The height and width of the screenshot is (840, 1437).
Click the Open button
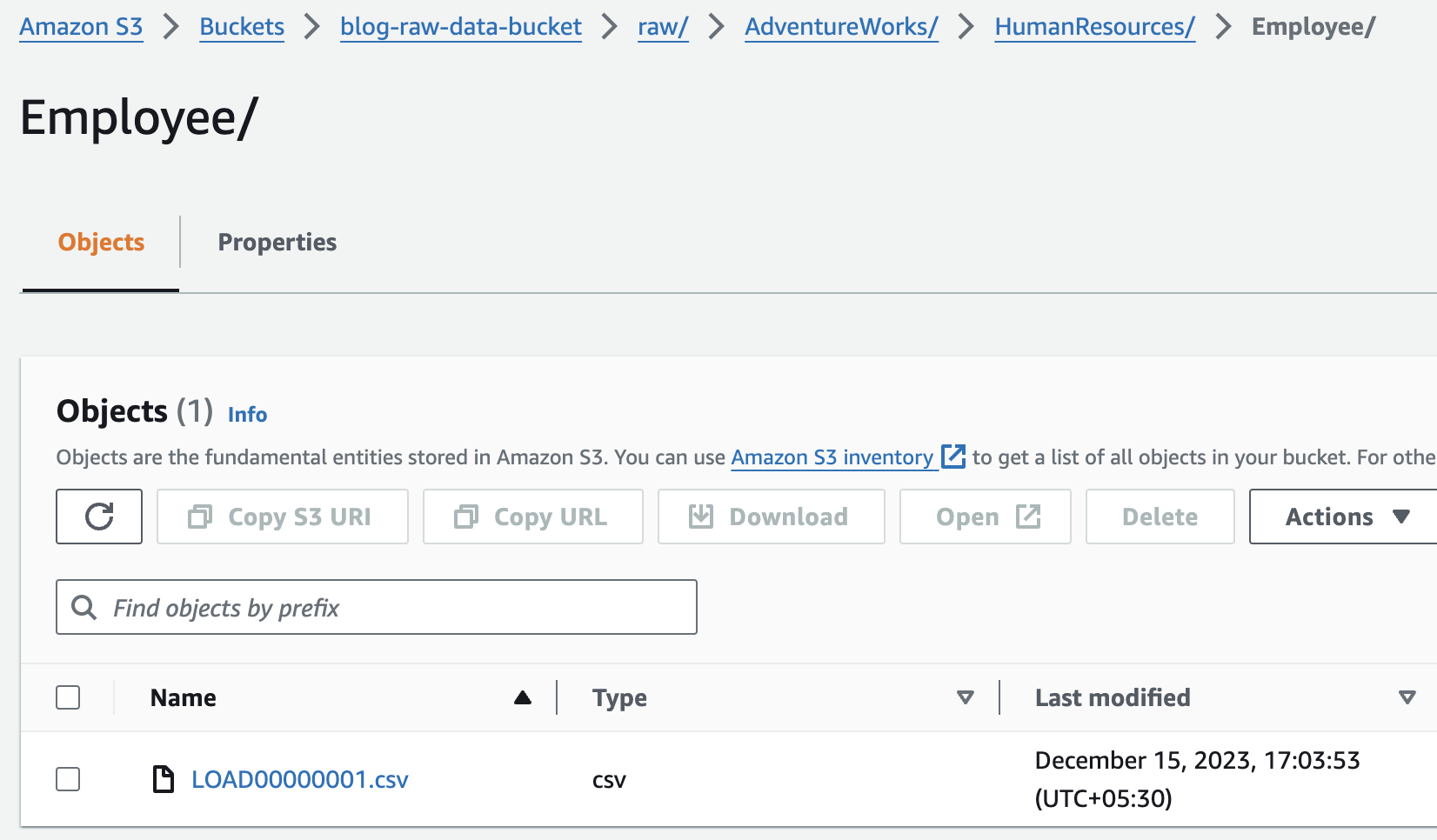(x=986, y=517)
